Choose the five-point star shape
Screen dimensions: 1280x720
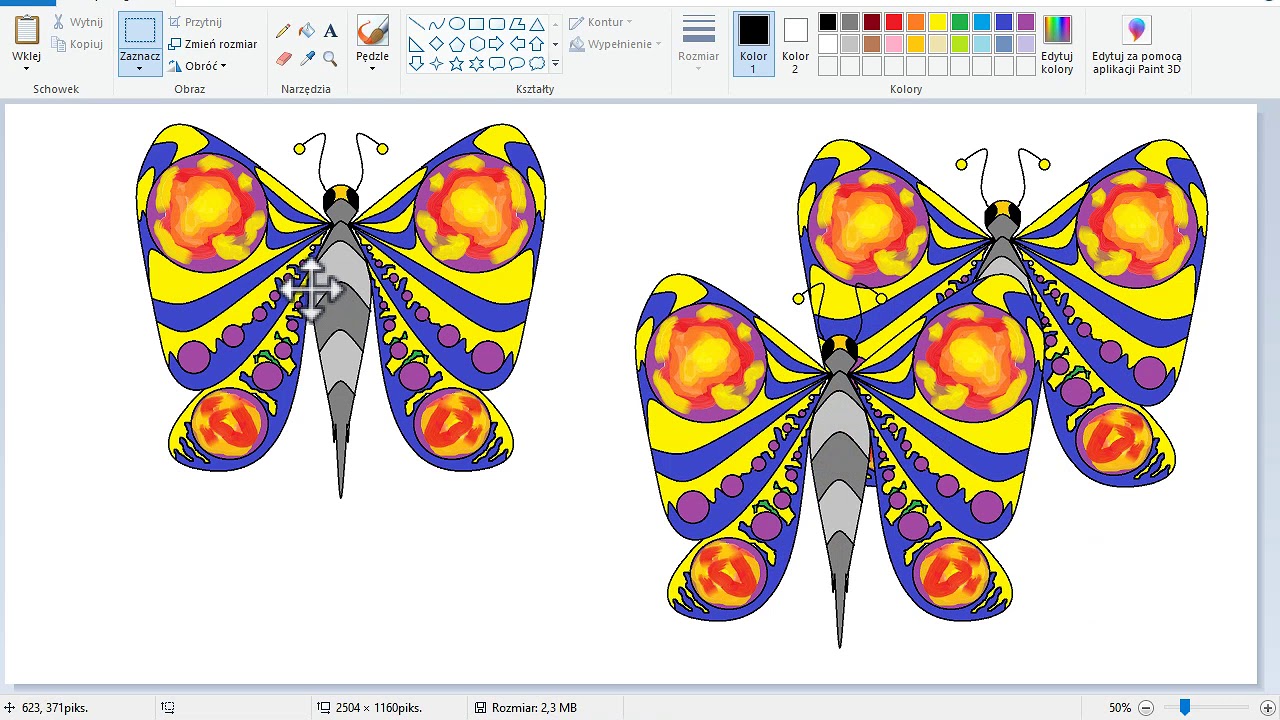(456, 64)
